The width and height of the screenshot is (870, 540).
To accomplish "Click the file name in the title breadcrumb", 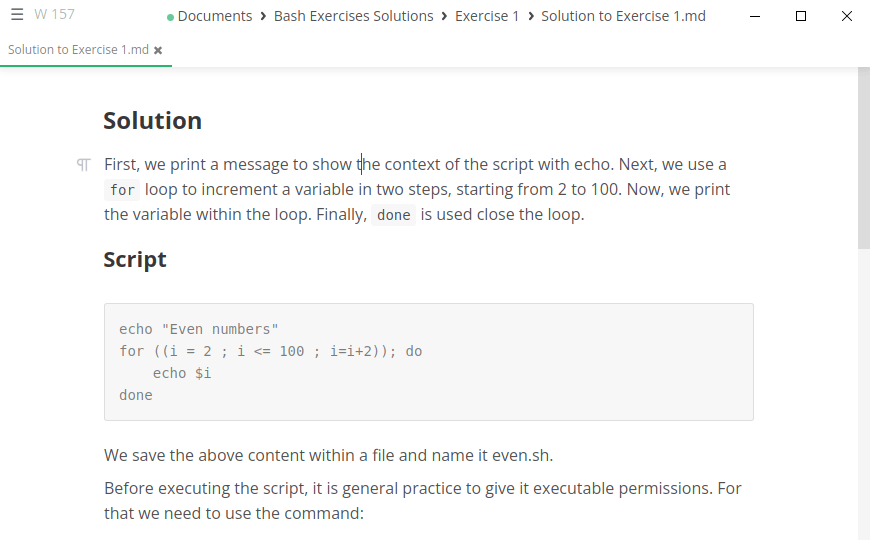I will click(x=623, y=16).
